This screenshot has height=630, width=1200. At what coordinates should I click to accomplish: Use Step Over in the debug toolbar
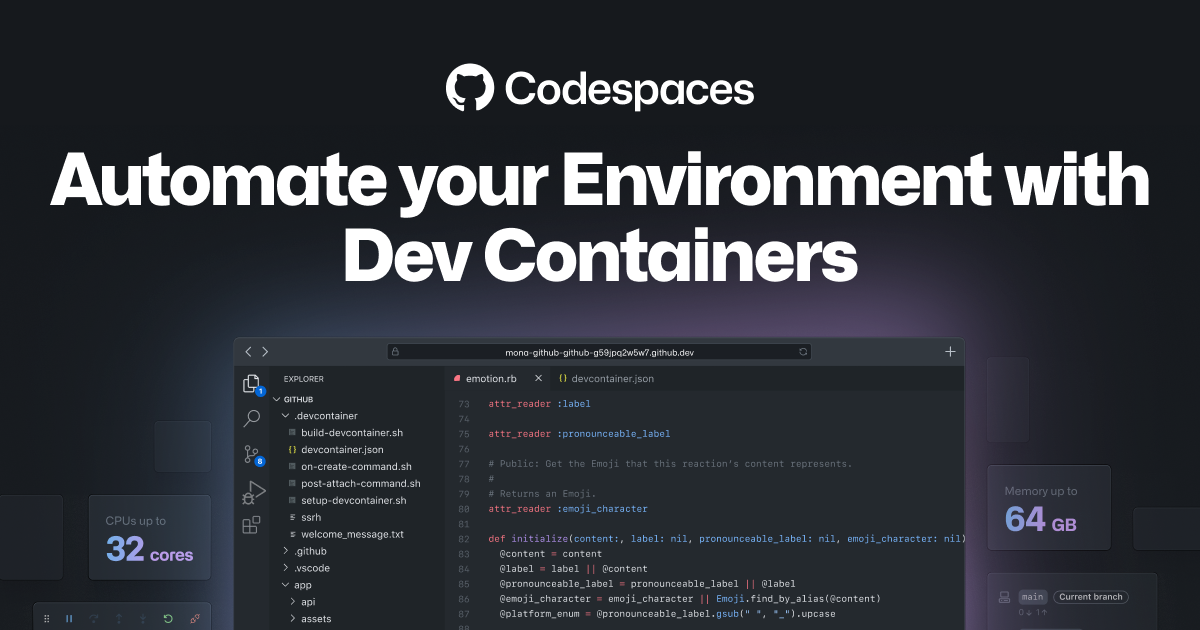point(94,617)
